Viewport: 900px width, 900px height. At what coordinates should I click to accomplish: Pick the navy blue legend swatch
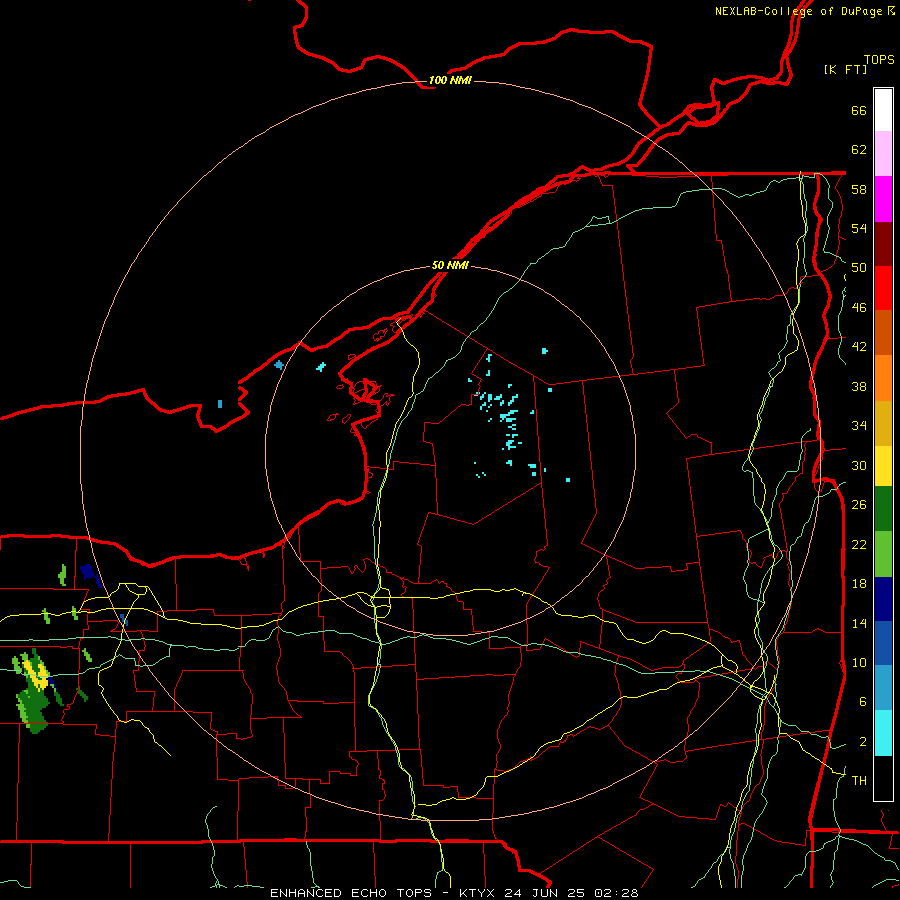(883, 599)
